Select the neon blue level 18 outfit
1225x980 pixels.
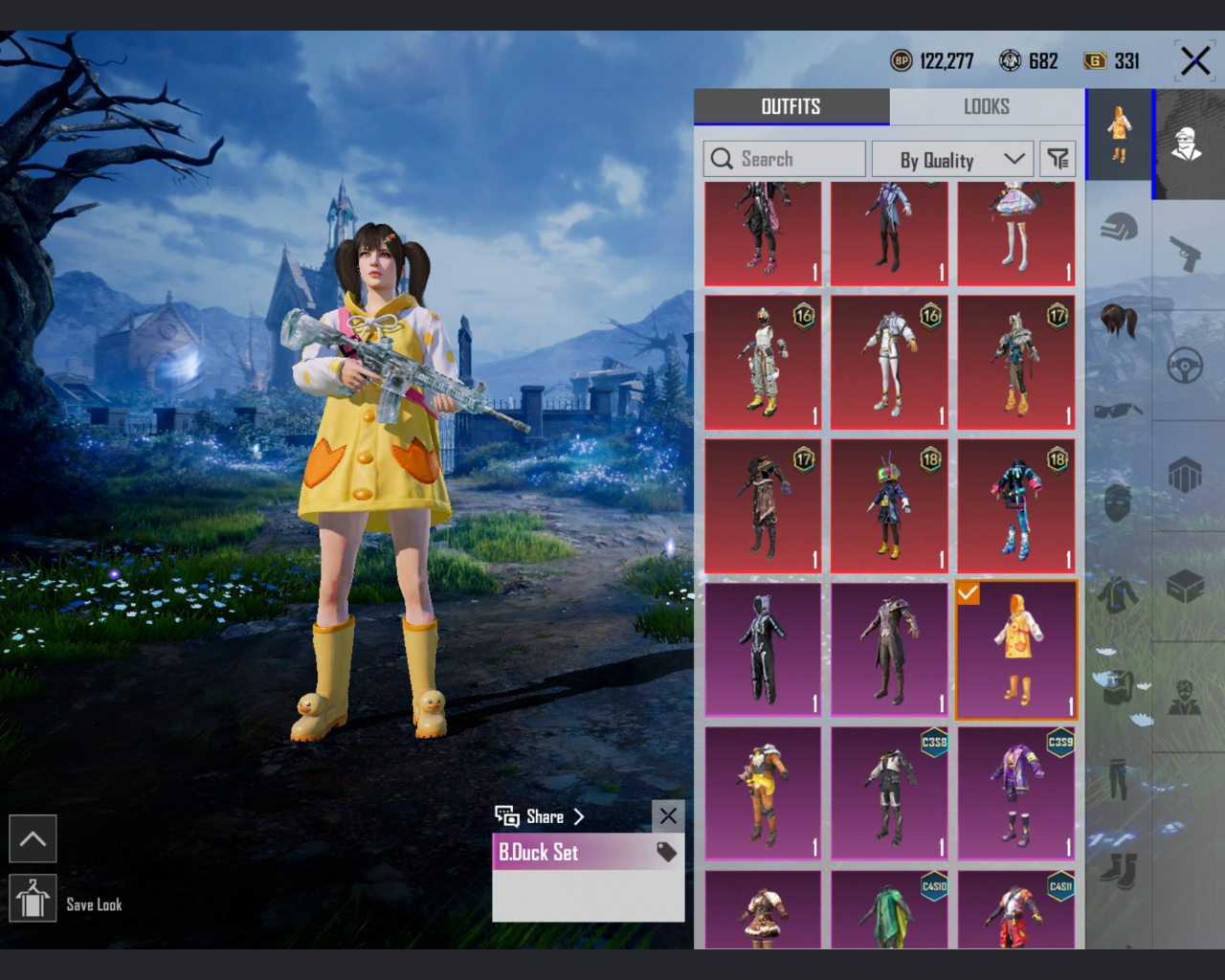click(x=1016, y=506)
